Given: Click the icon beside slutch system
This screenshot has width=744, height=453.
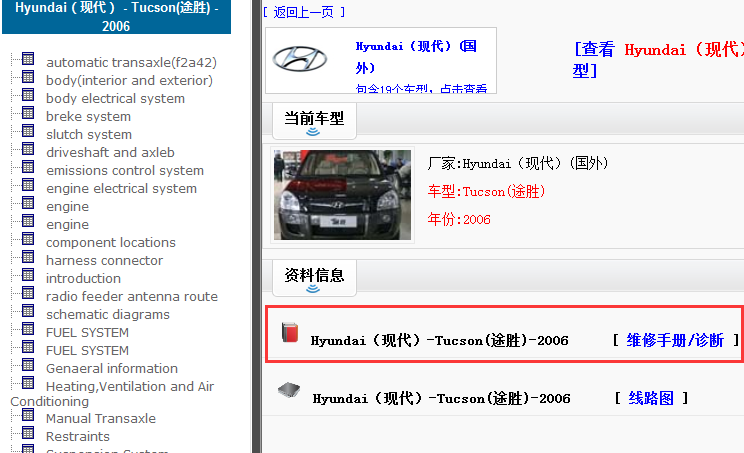Looking at the screenshot, I should pyautogui.click(x=28, y=130).
